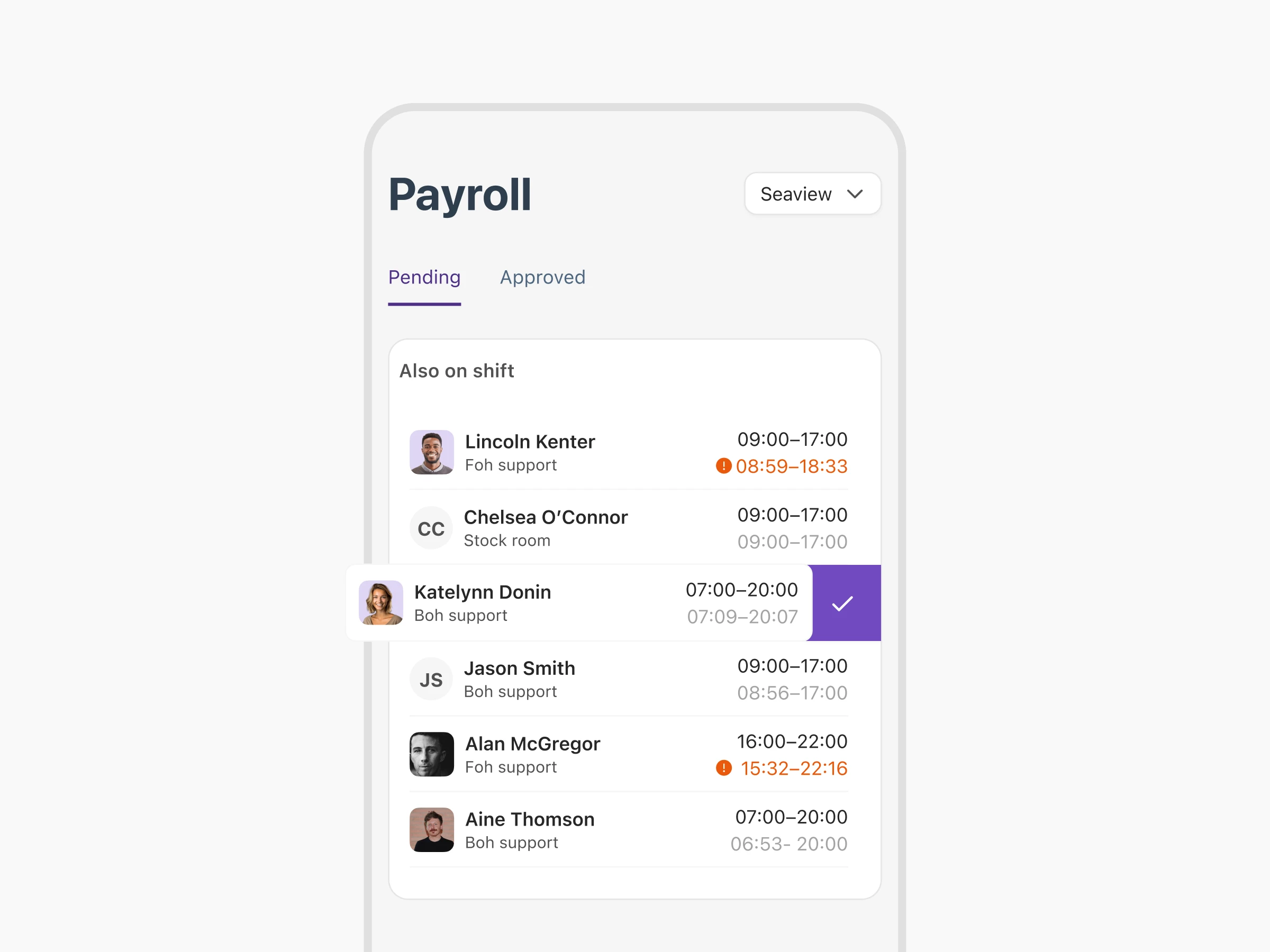Click the checkmark approval icon for Katelynn Donin
The height and width of the screenshot is (952, 1270).
tap(843, 603)
